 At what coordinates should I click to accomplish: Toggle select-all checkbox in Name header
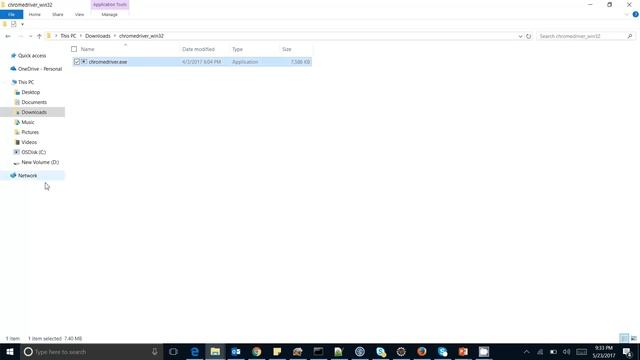tap(74, 49)
